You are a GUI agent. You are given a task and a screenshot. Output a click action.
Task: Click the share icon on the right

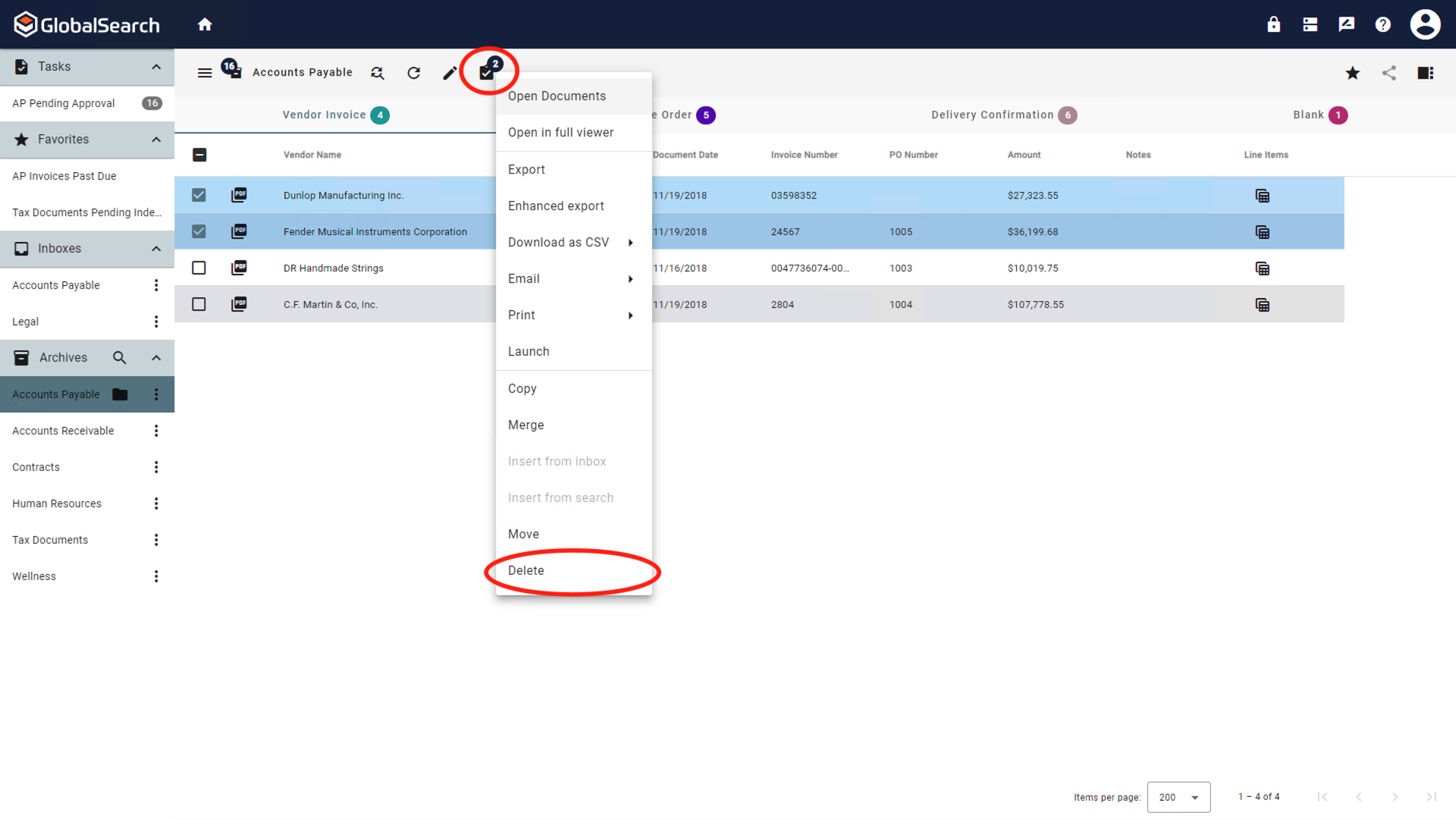tap(1389, 73)
